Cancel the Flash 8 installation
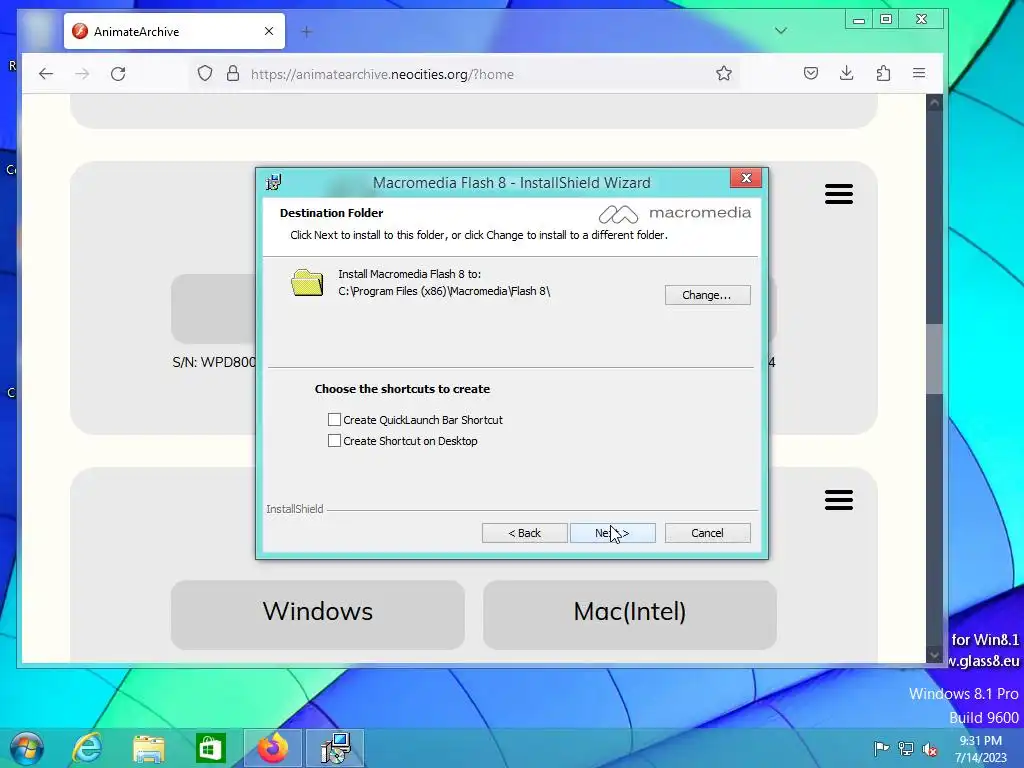1024x768 pixels. (707, 533)
